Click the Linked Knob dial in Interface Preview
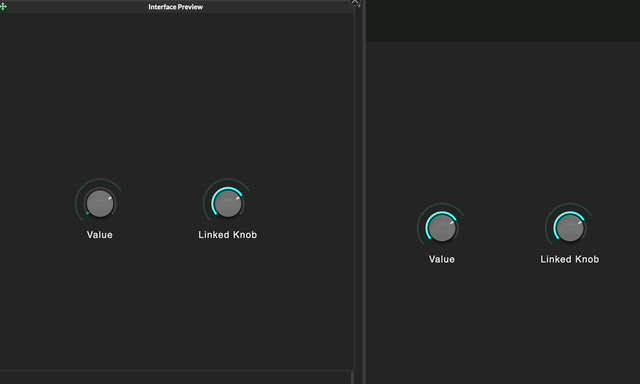The image size is (640, 384). pos(228,203)
